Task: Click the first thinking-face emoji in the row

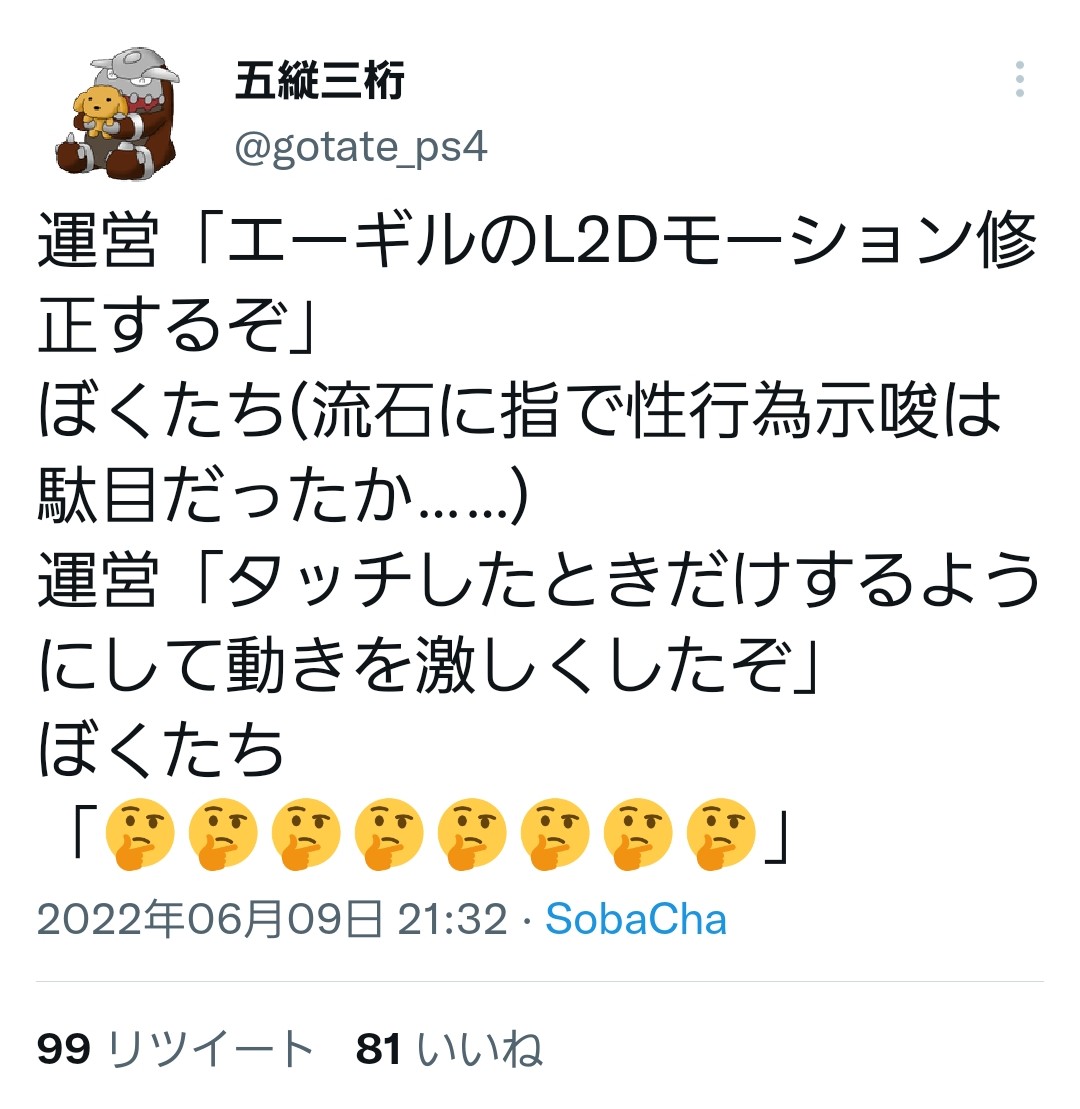Action: (x=139, y=833)
